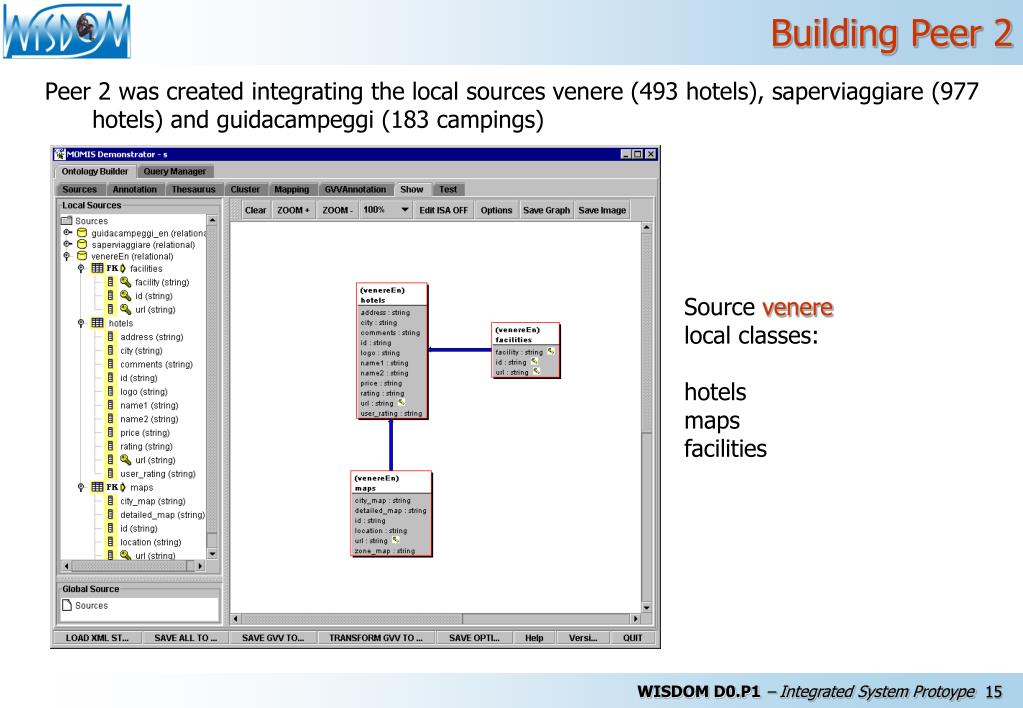1023x708 pixels.
Task: Expand the guidacampeggi_en source node
Action: pos(67,233)
